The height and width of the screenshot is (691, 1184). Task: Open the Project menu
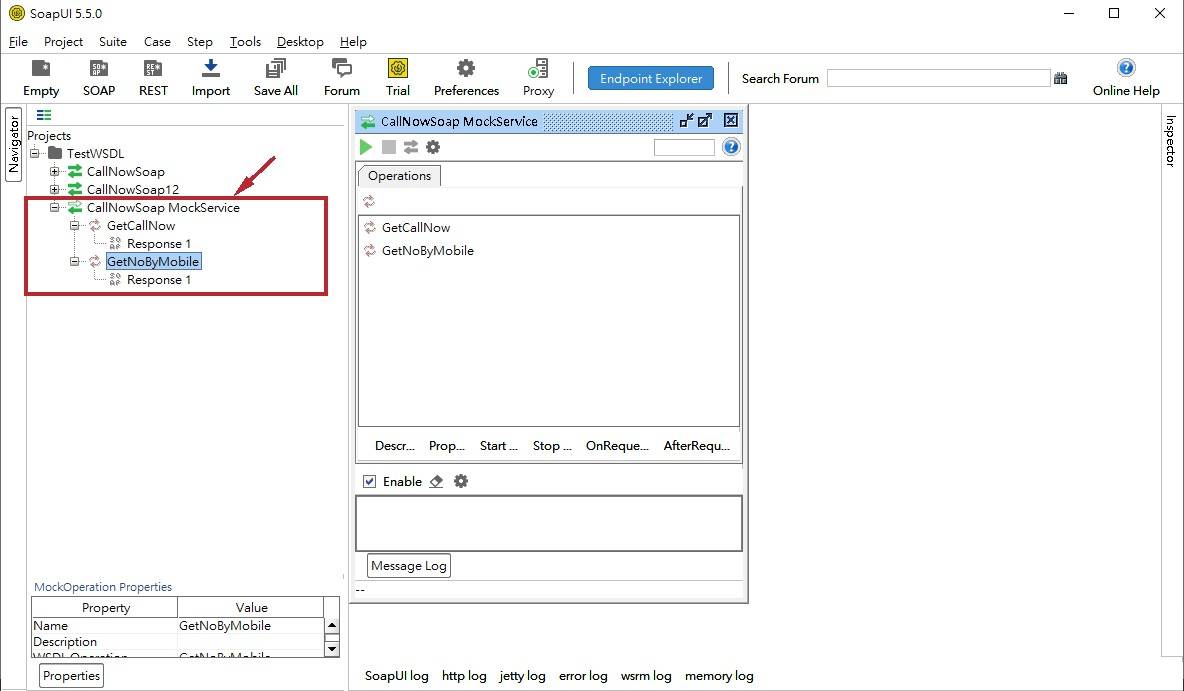(63, 42)
